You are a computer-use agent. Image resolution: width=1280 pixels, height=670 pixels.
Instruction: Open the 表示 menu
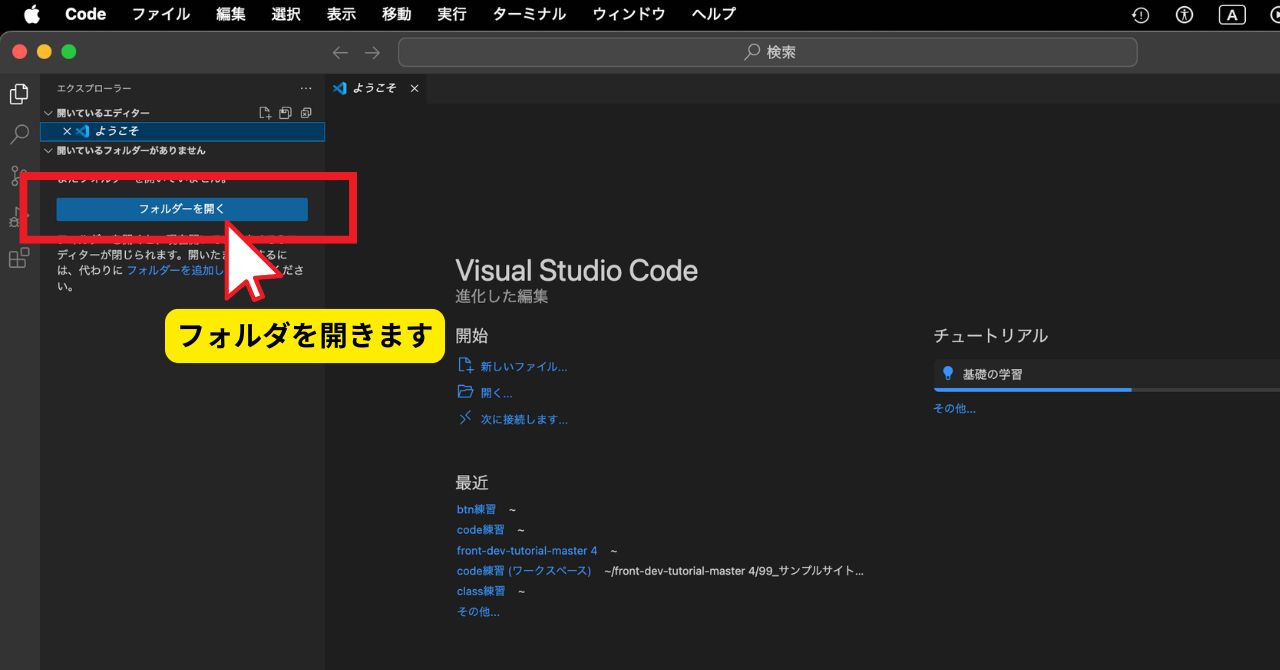coord(341,14)
